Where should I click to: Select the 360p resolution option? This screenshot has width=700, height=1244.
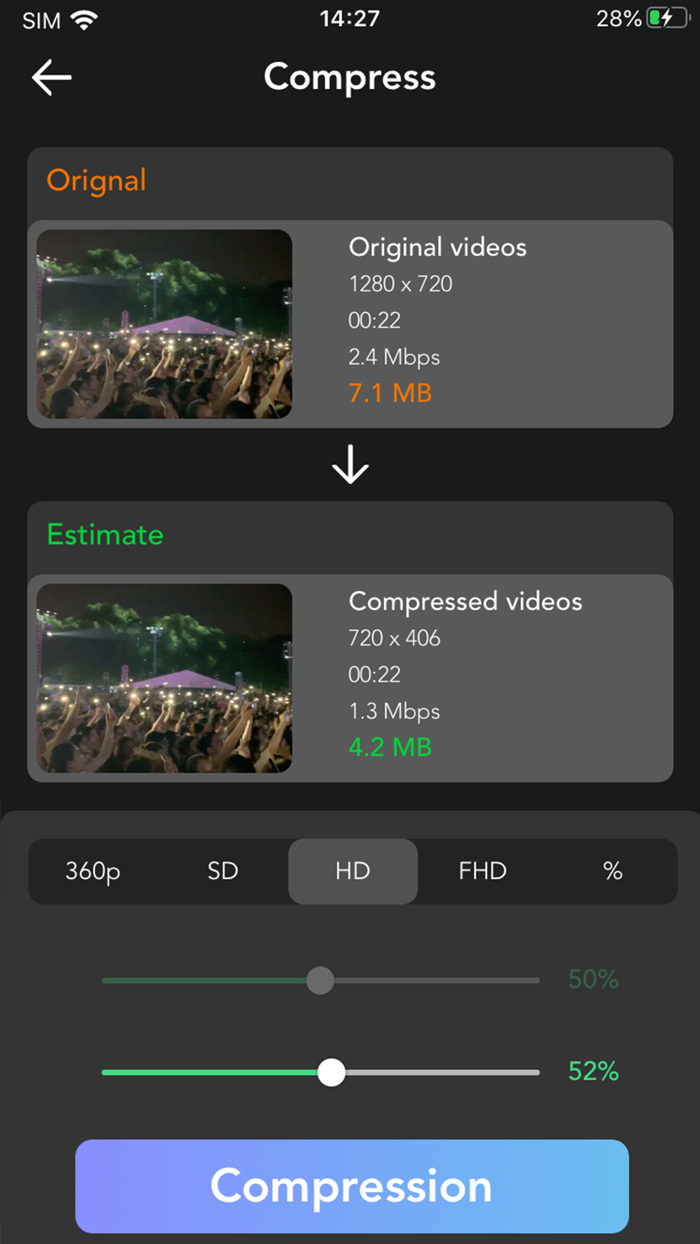pyautogui.click(x=92, y=871)
